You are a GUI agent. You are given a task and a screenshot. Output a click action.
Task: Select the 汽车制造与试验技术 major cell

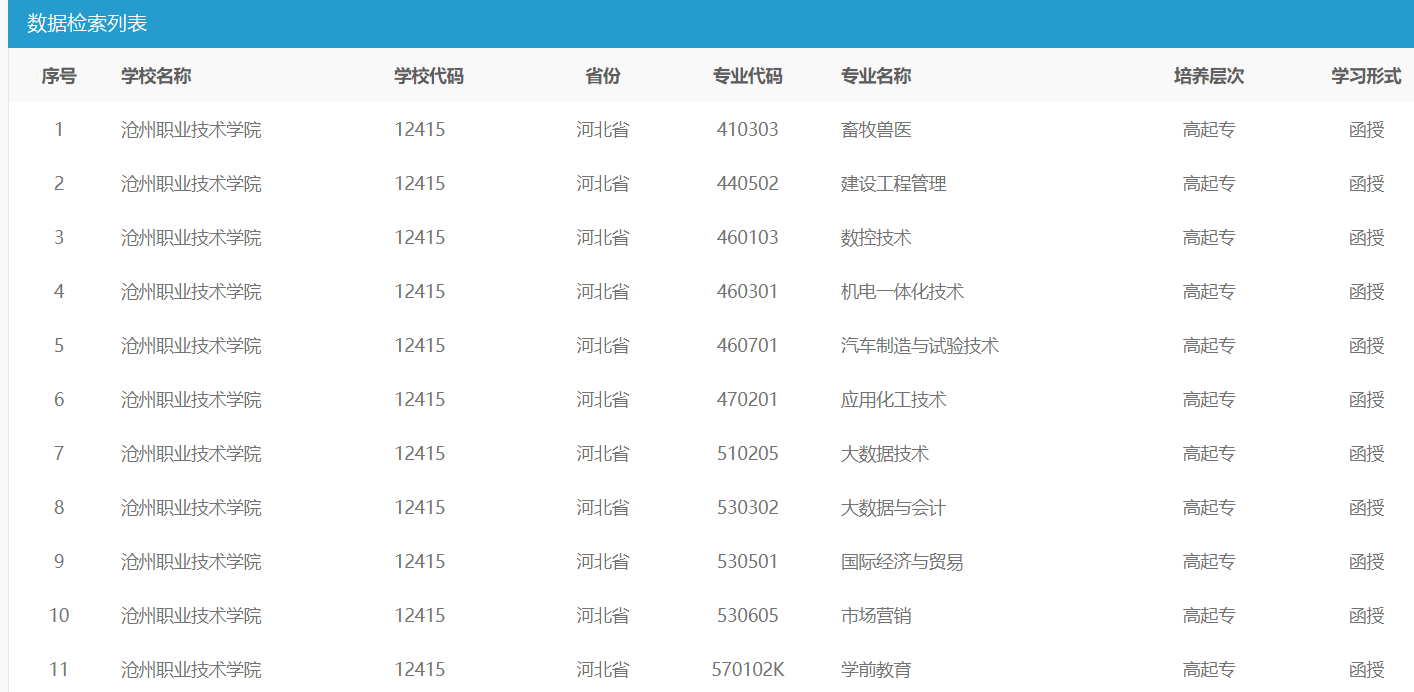click(x=920, y=346)
